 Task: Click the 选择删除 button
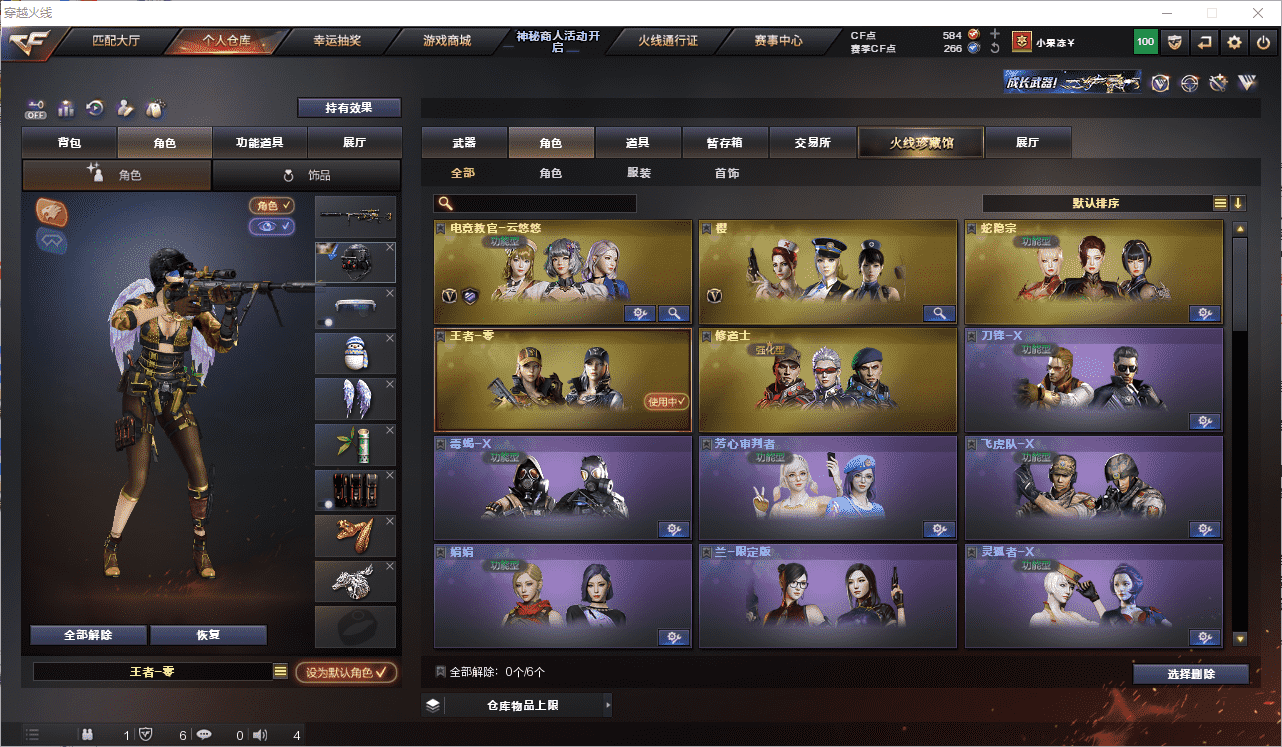click(x=1191, y=674)
